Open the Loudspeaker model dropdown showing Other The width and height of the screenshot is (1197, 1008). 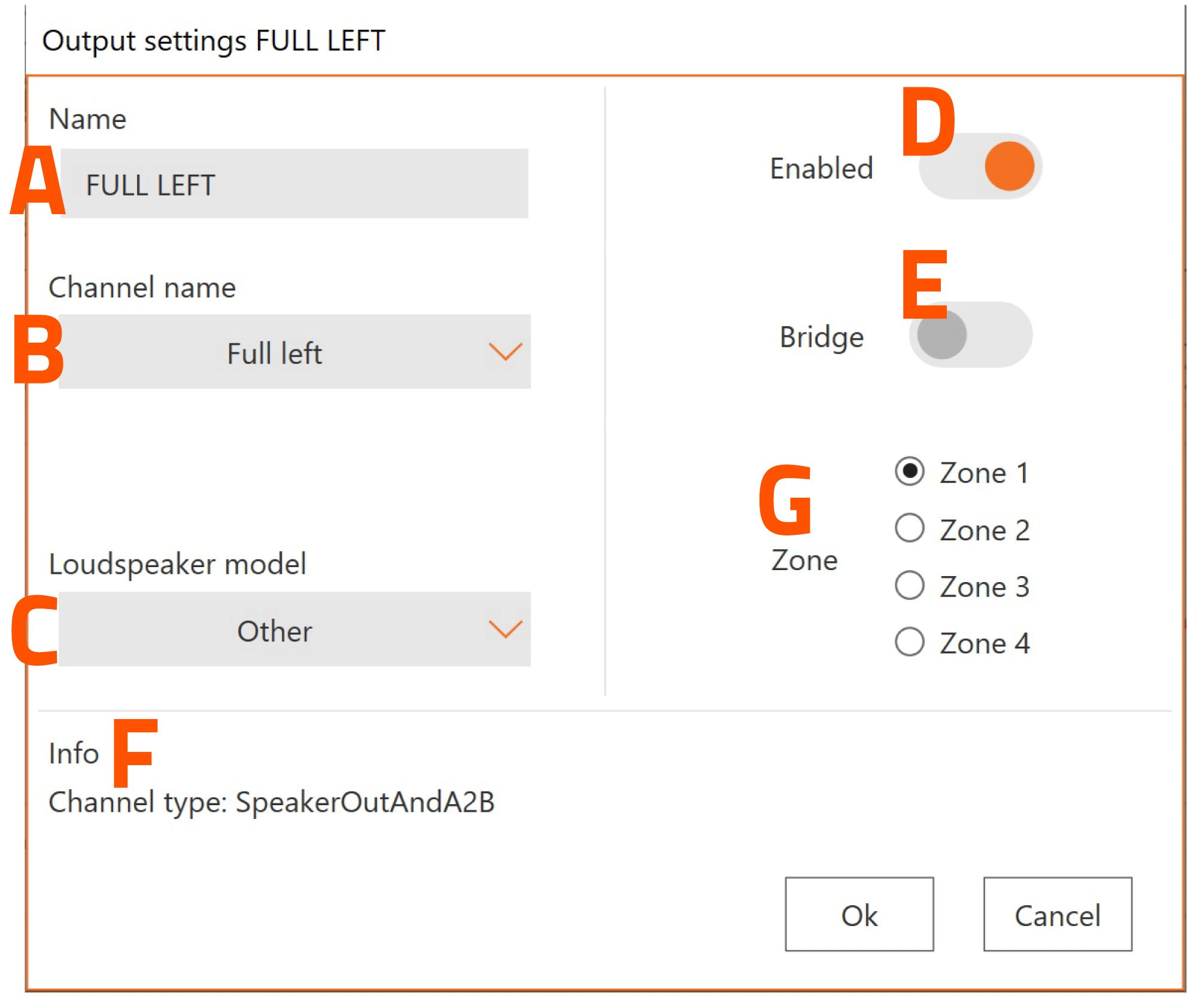tap(294, 630)
